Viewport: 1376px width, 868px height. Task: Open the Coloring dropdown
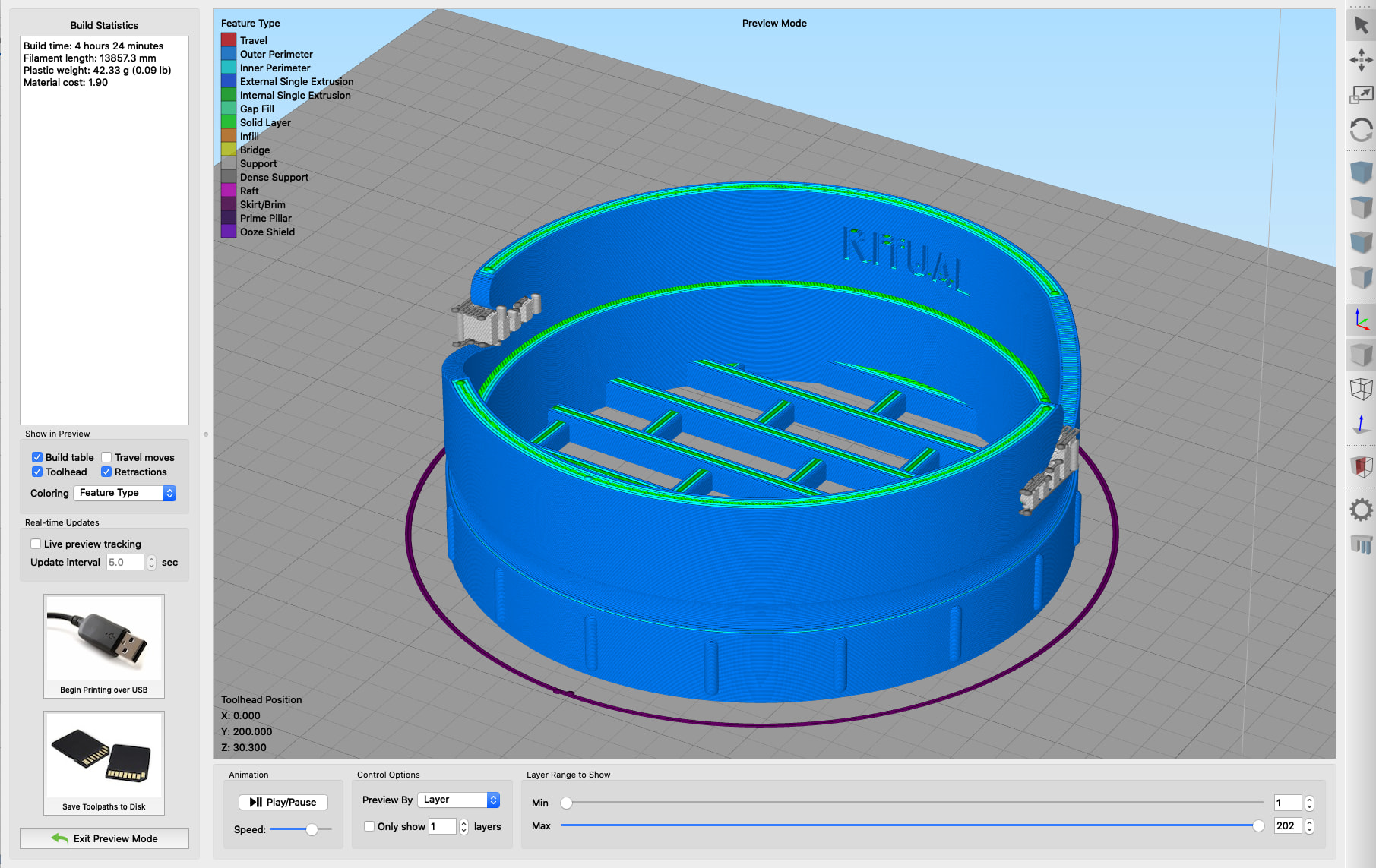[125, 493]
